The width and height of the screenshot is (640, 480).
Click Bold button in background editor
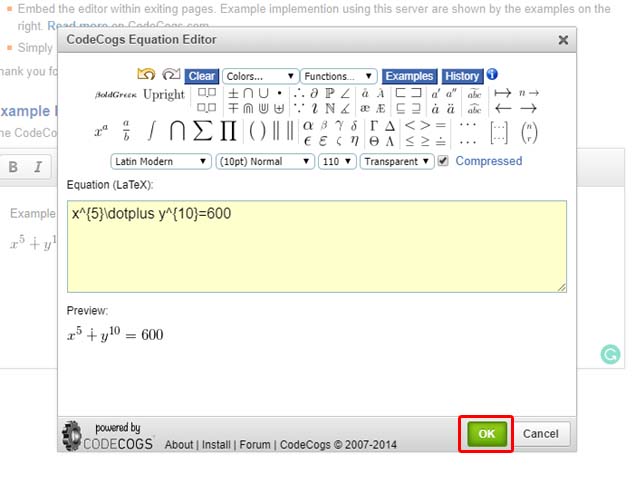pyautogui.click(x=13, y=167)
